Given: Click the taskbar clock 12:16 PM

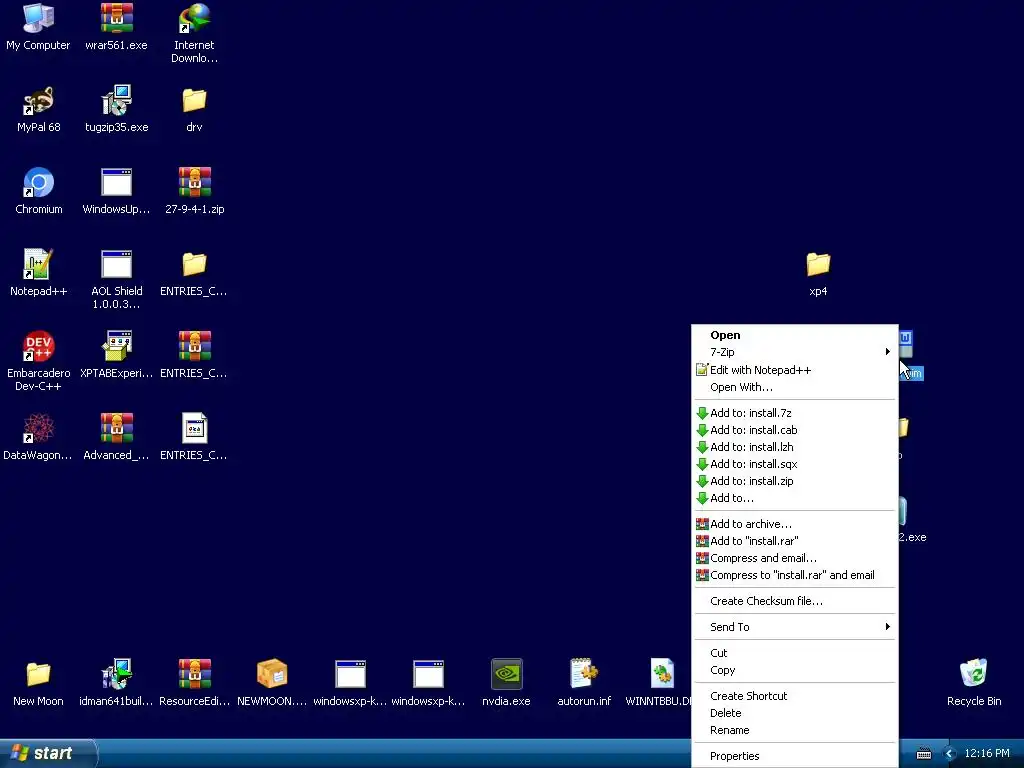Looking at the screenshot, I should [987, 753].
